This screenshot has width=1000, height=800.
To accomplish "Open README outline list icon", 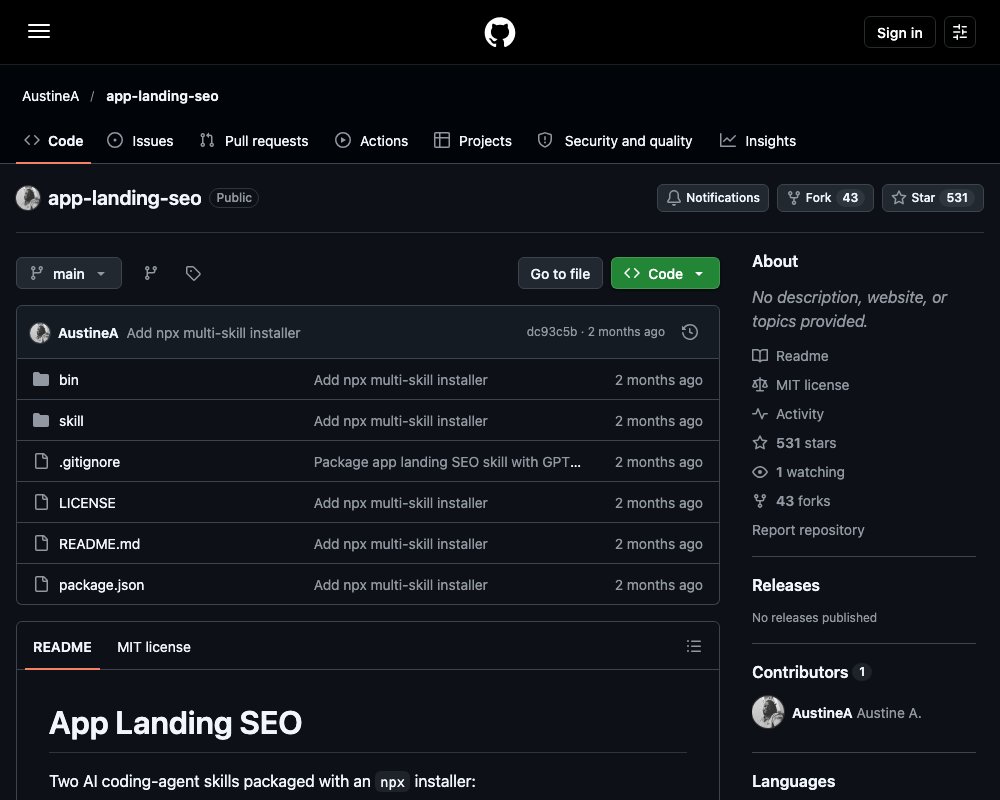I will coord(694,646).
